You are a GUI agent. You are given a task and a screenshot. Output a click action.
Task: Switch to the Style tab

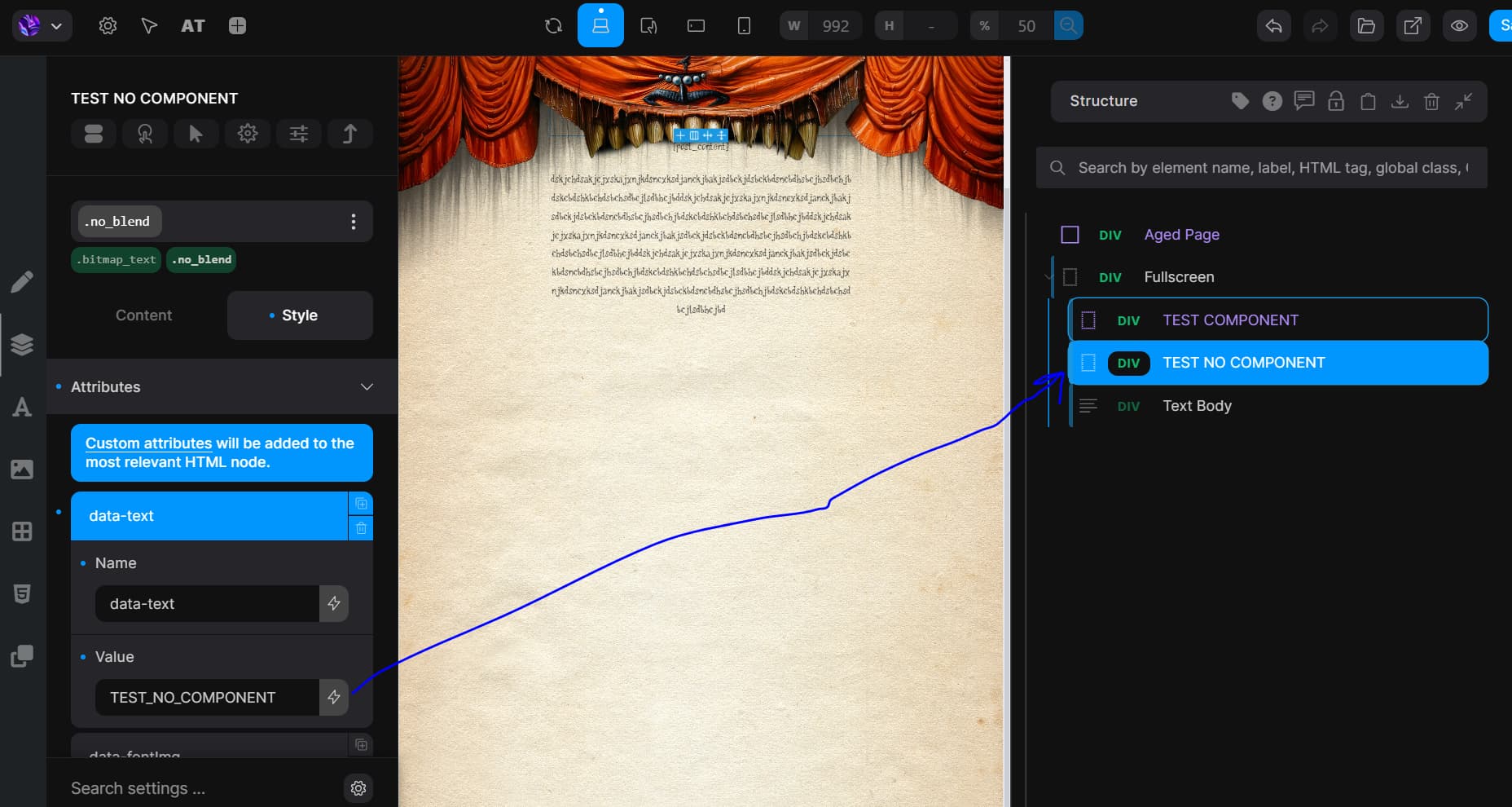pyautogui.click(x=300, y=315)
